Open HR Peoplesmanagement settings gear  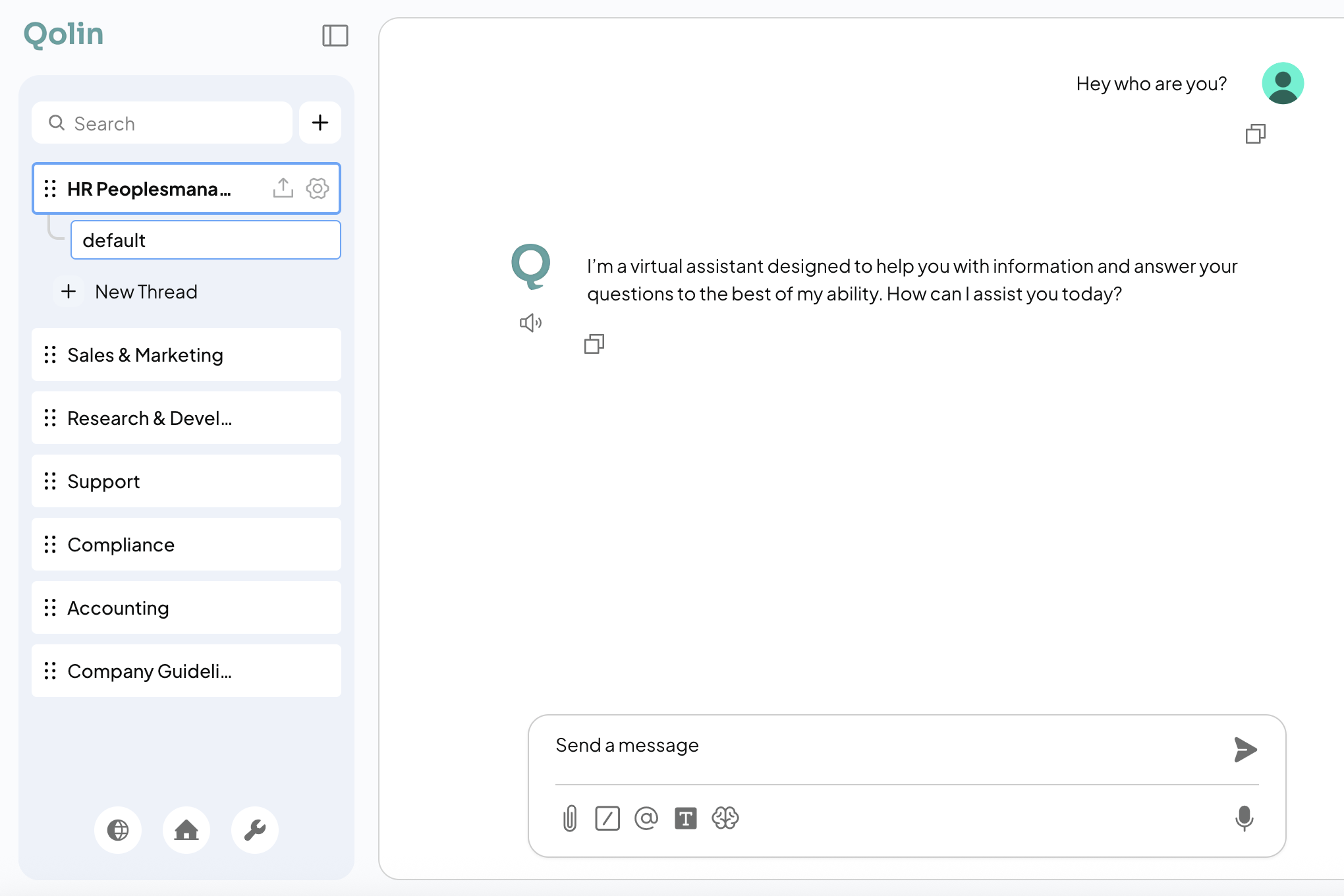click(317, 188)
